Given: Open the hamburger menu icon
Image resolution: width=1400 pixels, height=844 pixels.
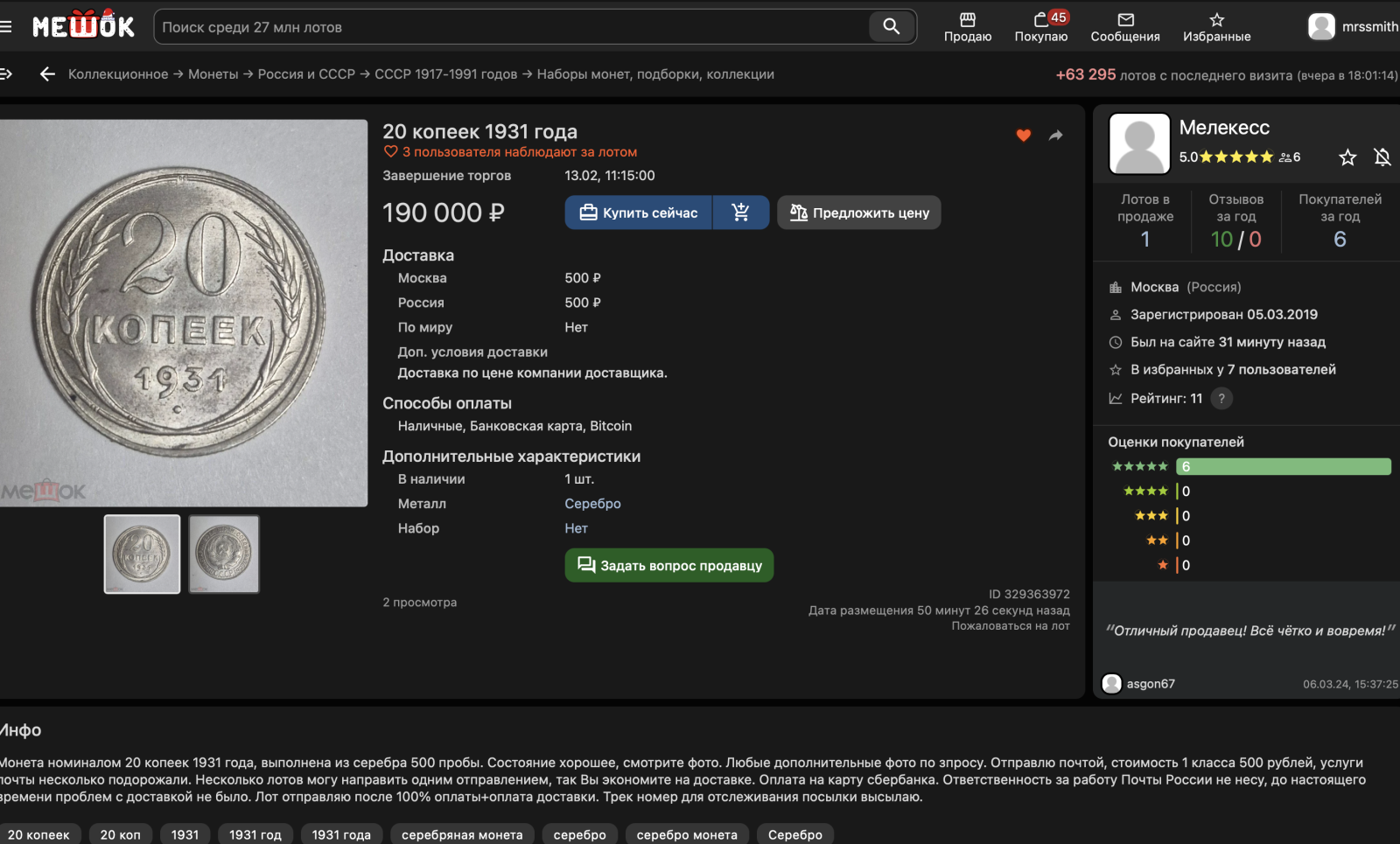Looking at the screenshot, I should [6, 26].
